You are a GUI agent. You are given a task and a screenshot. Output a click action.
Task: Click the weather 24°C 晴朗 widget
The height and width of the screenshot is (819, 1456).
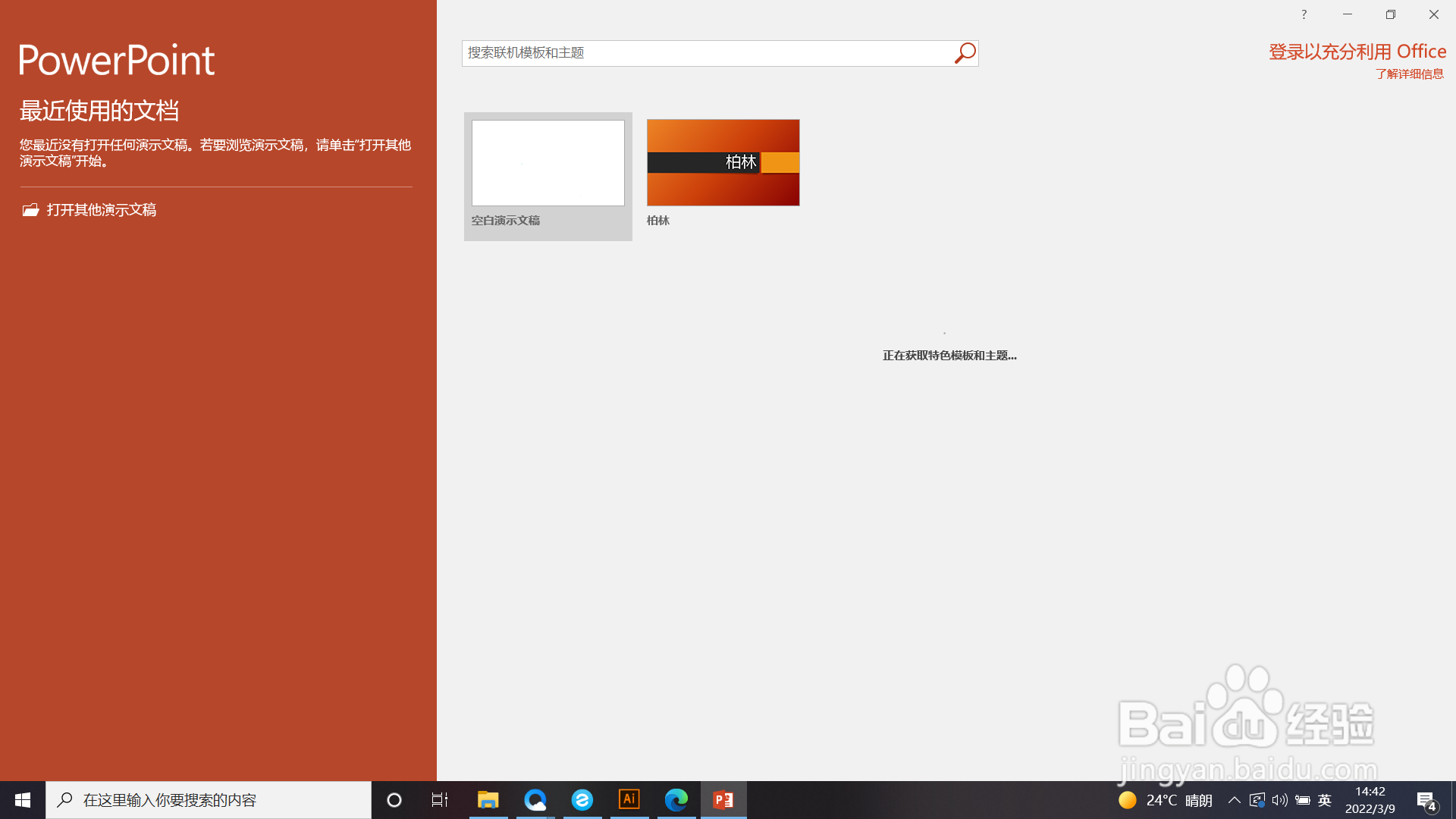pos(1166,800)
